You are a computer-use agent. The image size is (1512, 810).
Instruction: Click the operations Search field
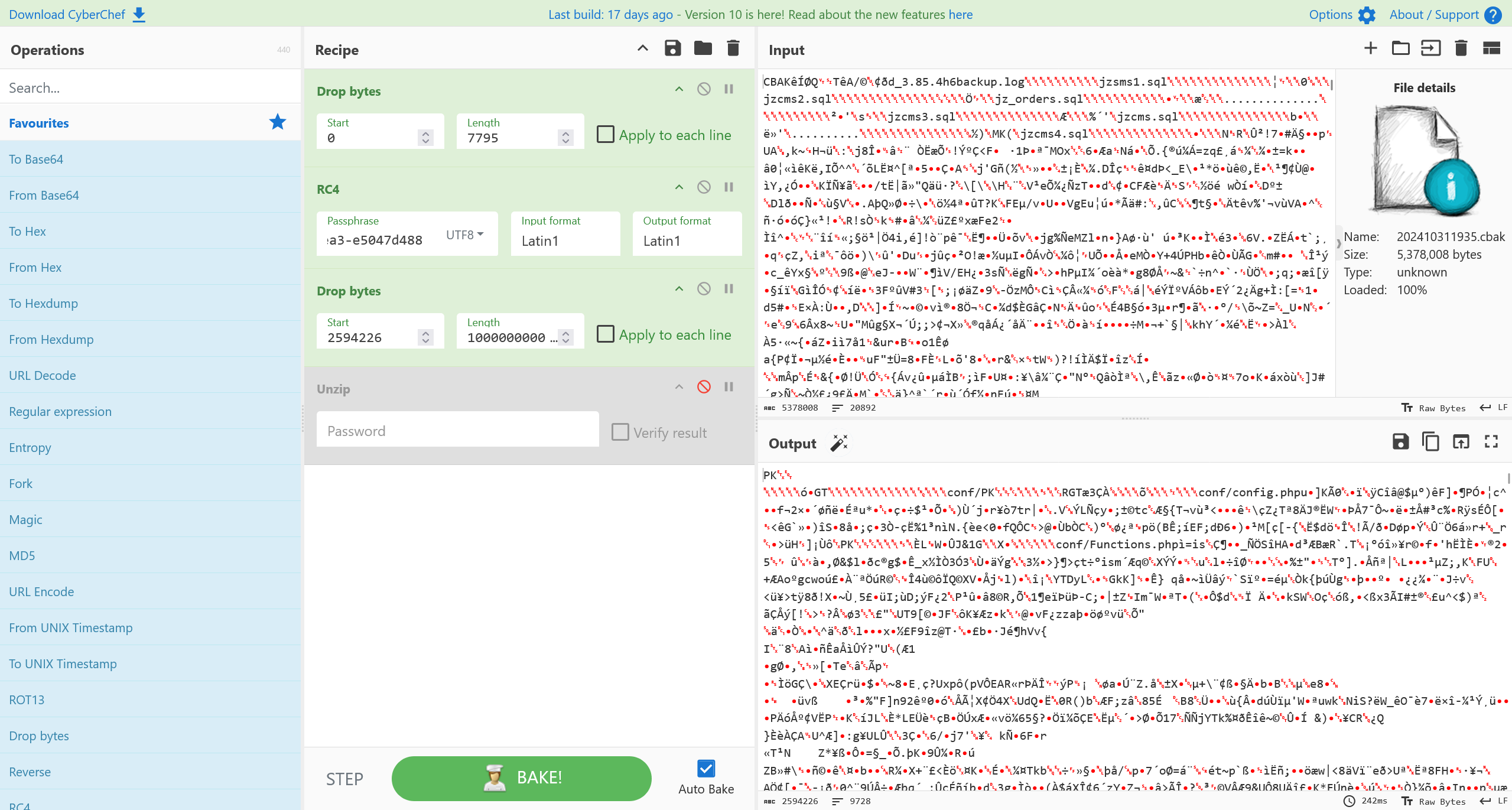[x=150, y=87]
